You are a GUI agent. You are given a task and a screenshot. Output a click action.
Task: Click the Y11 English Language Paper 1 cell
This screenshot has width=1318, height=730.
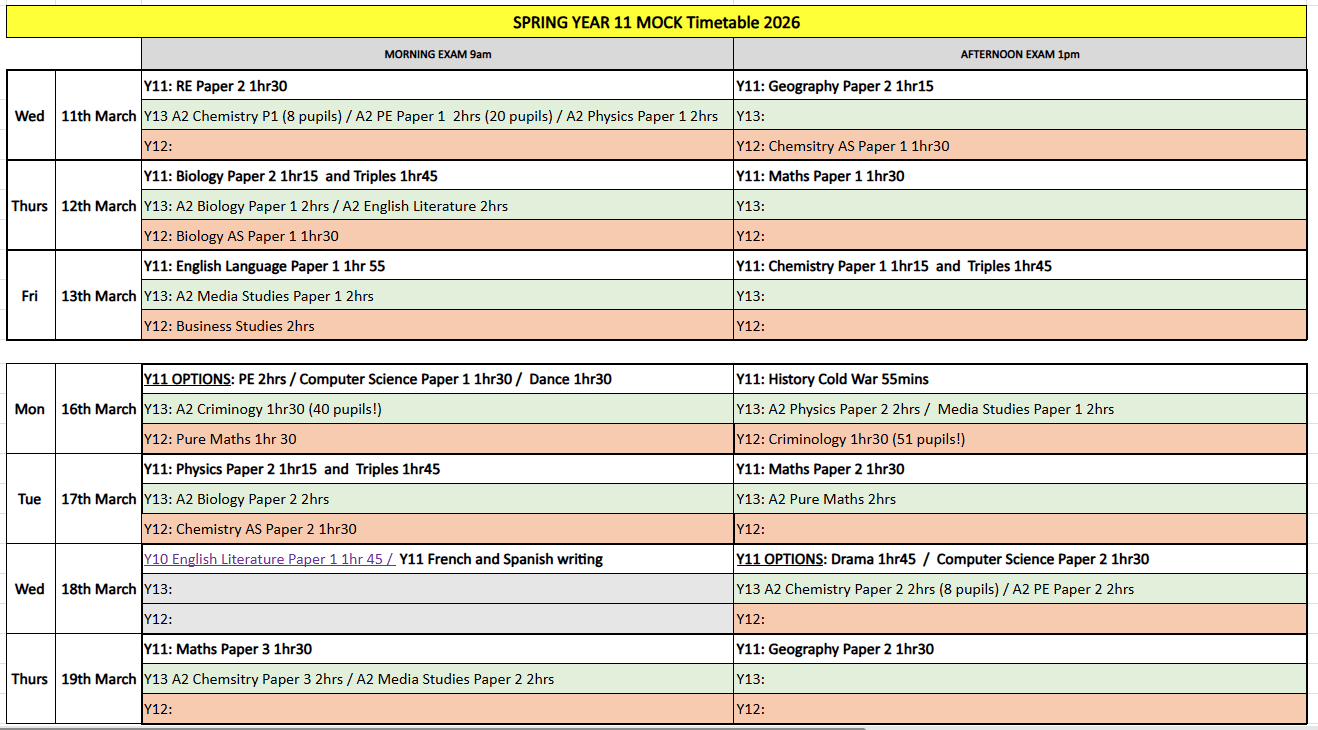tap(265, 266)
